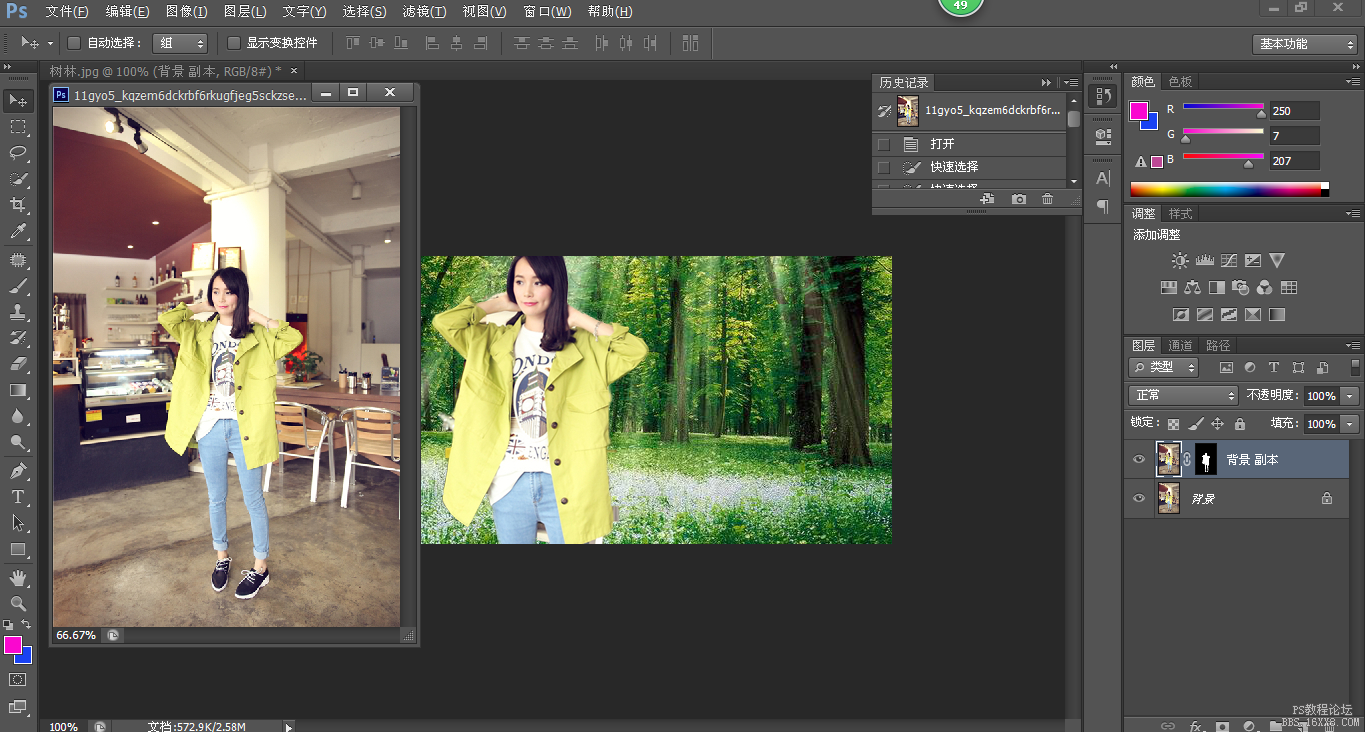Open the 填充 fill dropdown arrow
The height and width of the screenshot is (732, 1365).
[1351, 424]
